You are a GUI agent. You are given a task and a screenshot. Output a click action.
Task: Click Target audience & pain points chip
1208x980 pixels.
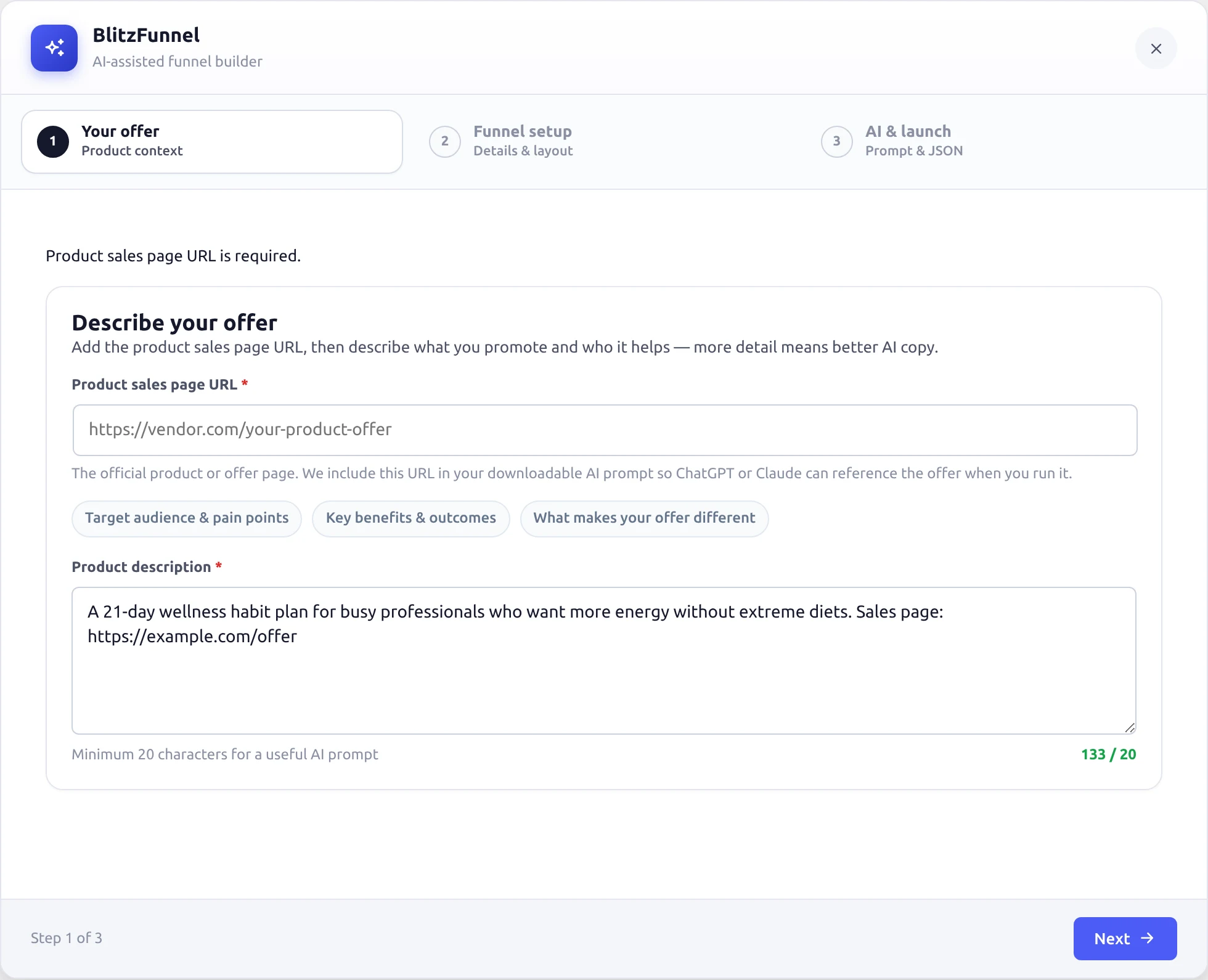tap(187, 518)
